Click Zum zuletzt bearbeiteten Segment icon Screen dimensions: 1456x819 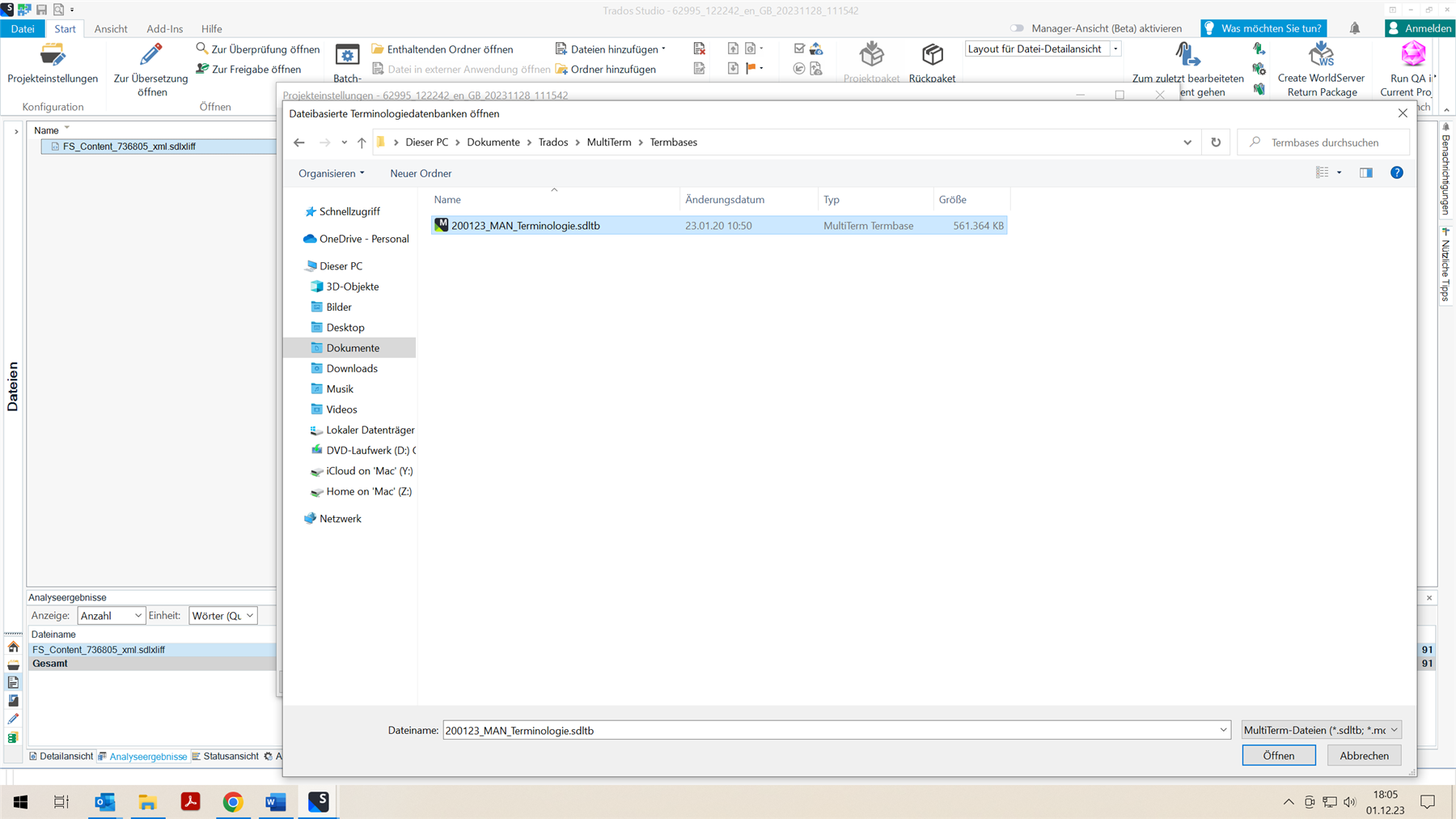(1187, 54)
